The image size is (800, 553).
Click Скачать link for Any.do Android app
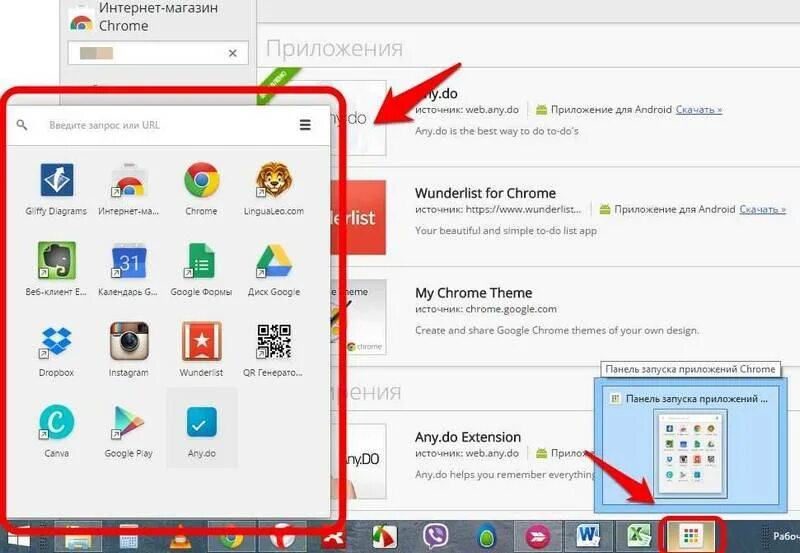699,109
